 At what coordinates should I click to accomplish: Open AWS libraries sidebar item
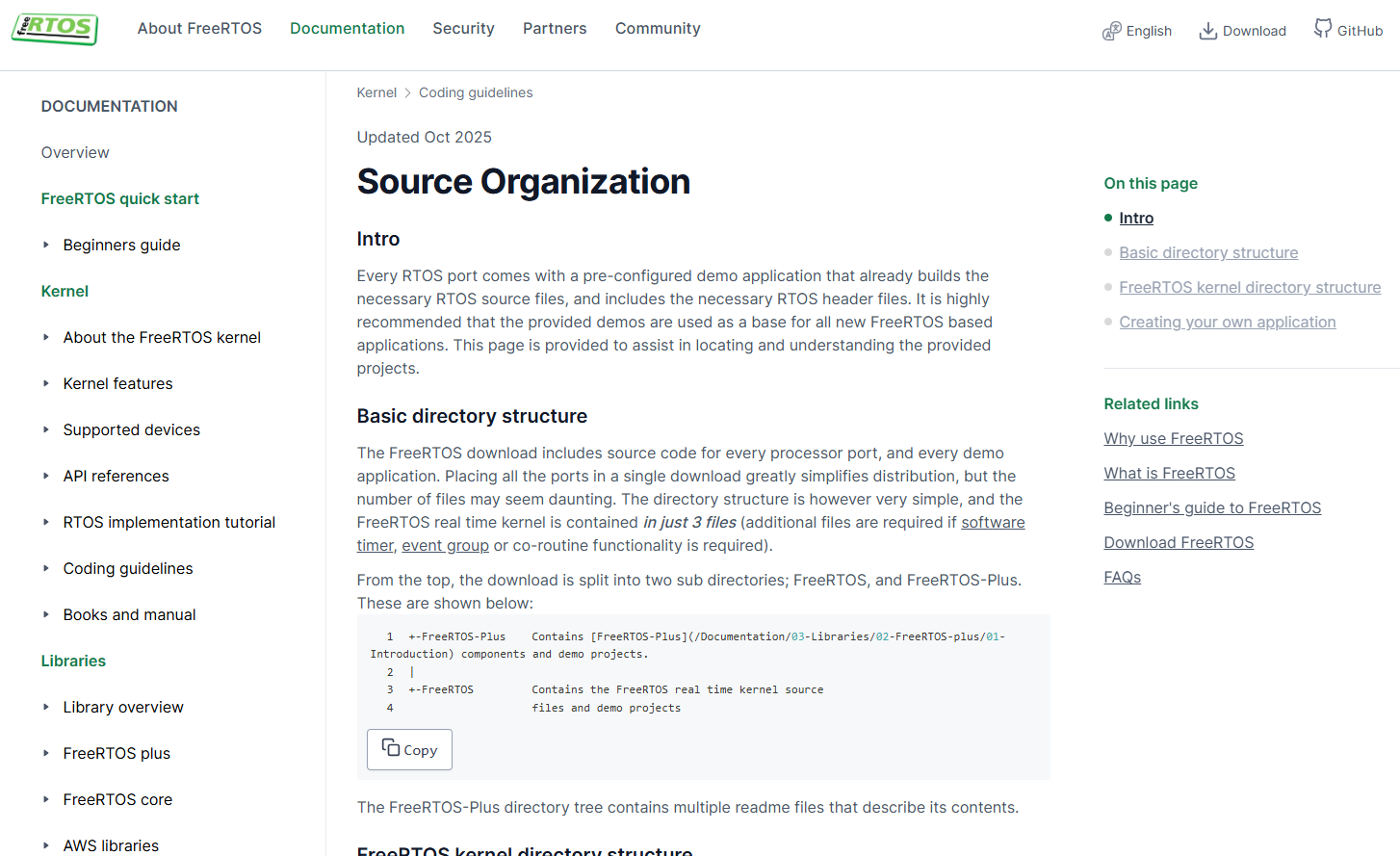click(112, 845)
